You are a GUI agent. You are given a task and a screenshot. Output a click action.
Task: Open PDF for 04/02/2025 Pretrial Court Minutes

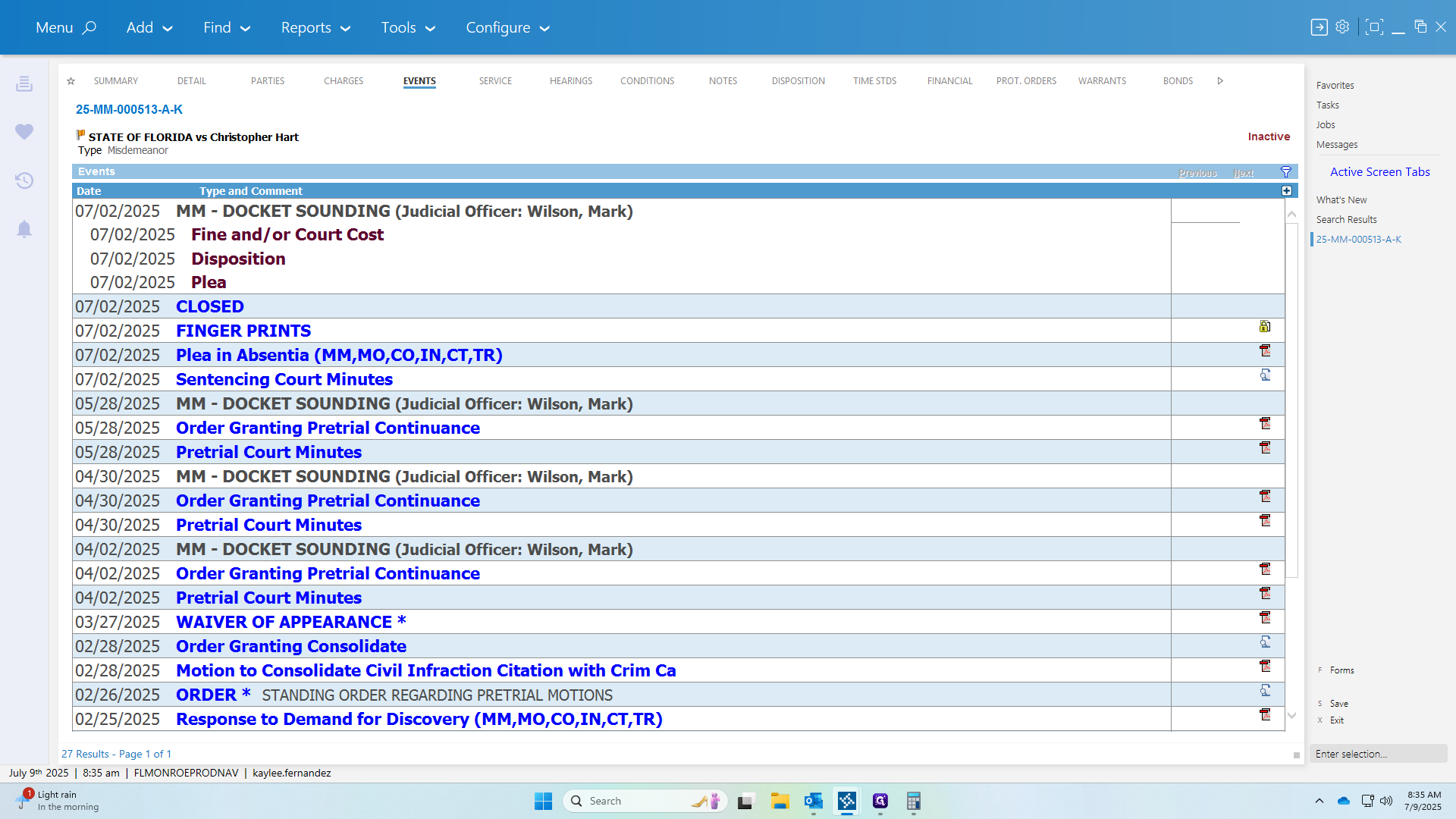coord(1265,593)
